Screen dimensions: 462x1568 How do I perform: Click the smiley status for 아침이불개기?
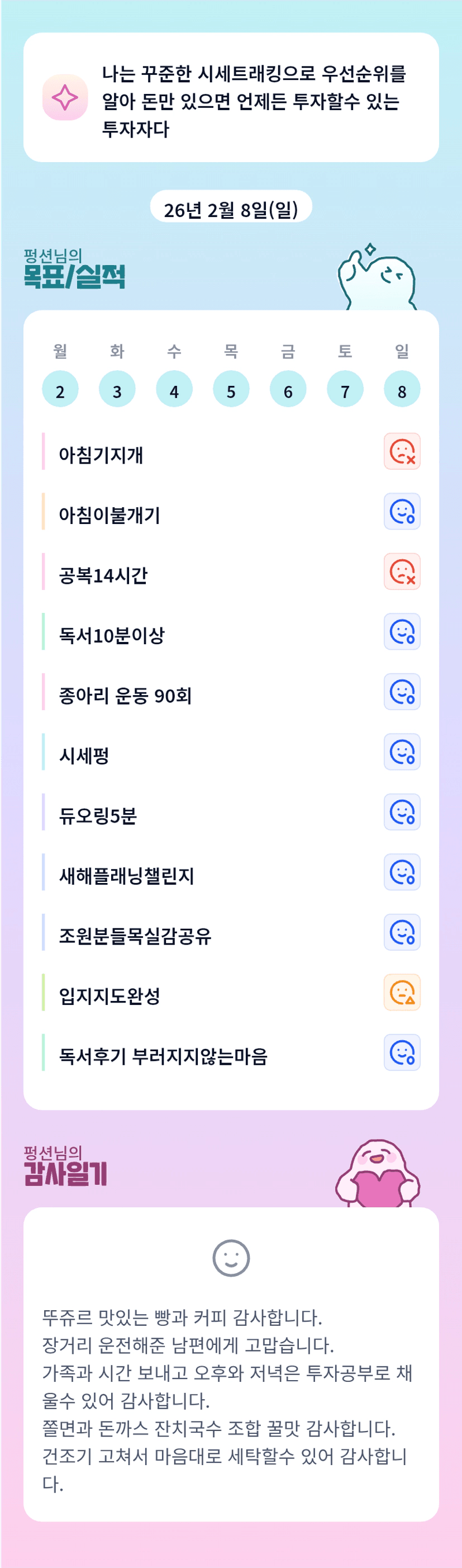402,511
